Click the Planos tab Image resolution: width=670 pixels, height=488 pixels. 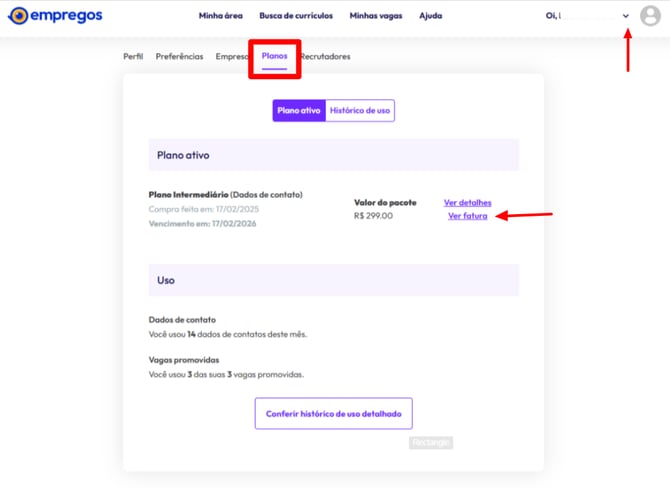click(275, 57)
